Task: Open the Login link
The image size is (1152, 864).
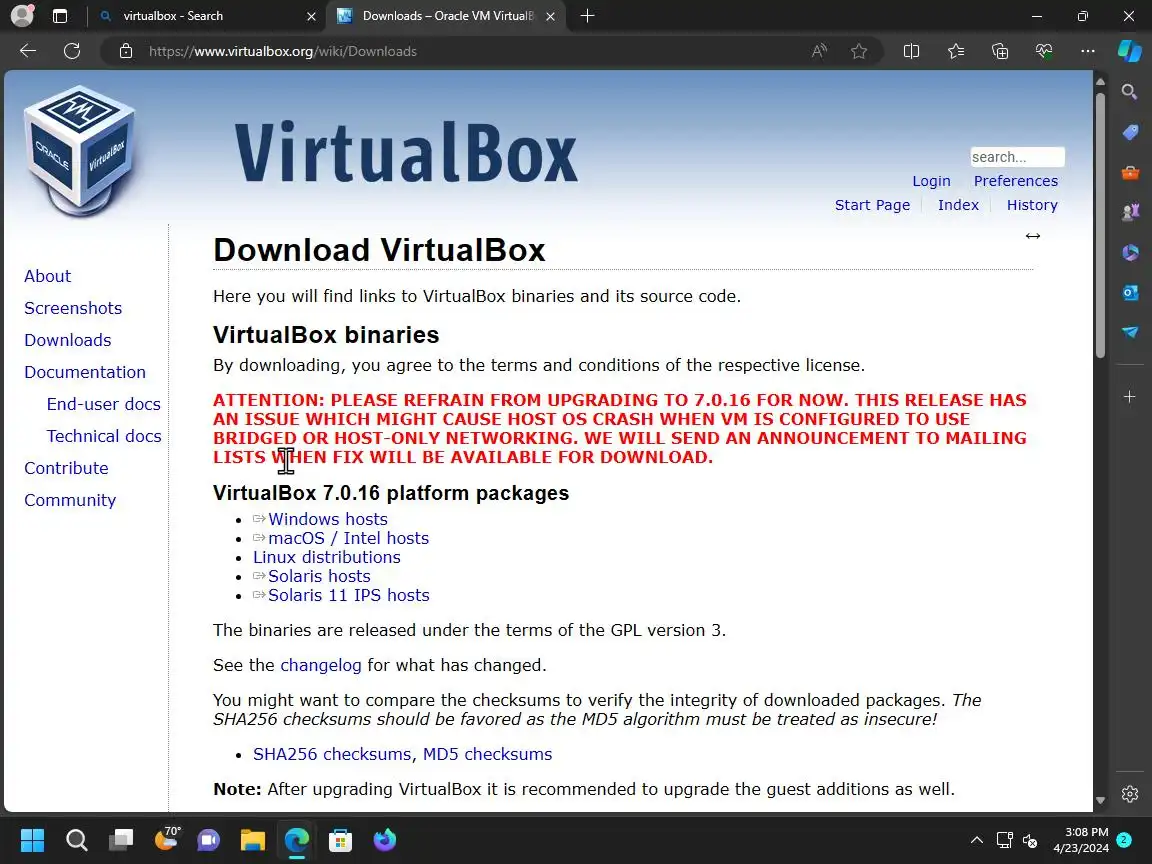Action: click(931, 181)
